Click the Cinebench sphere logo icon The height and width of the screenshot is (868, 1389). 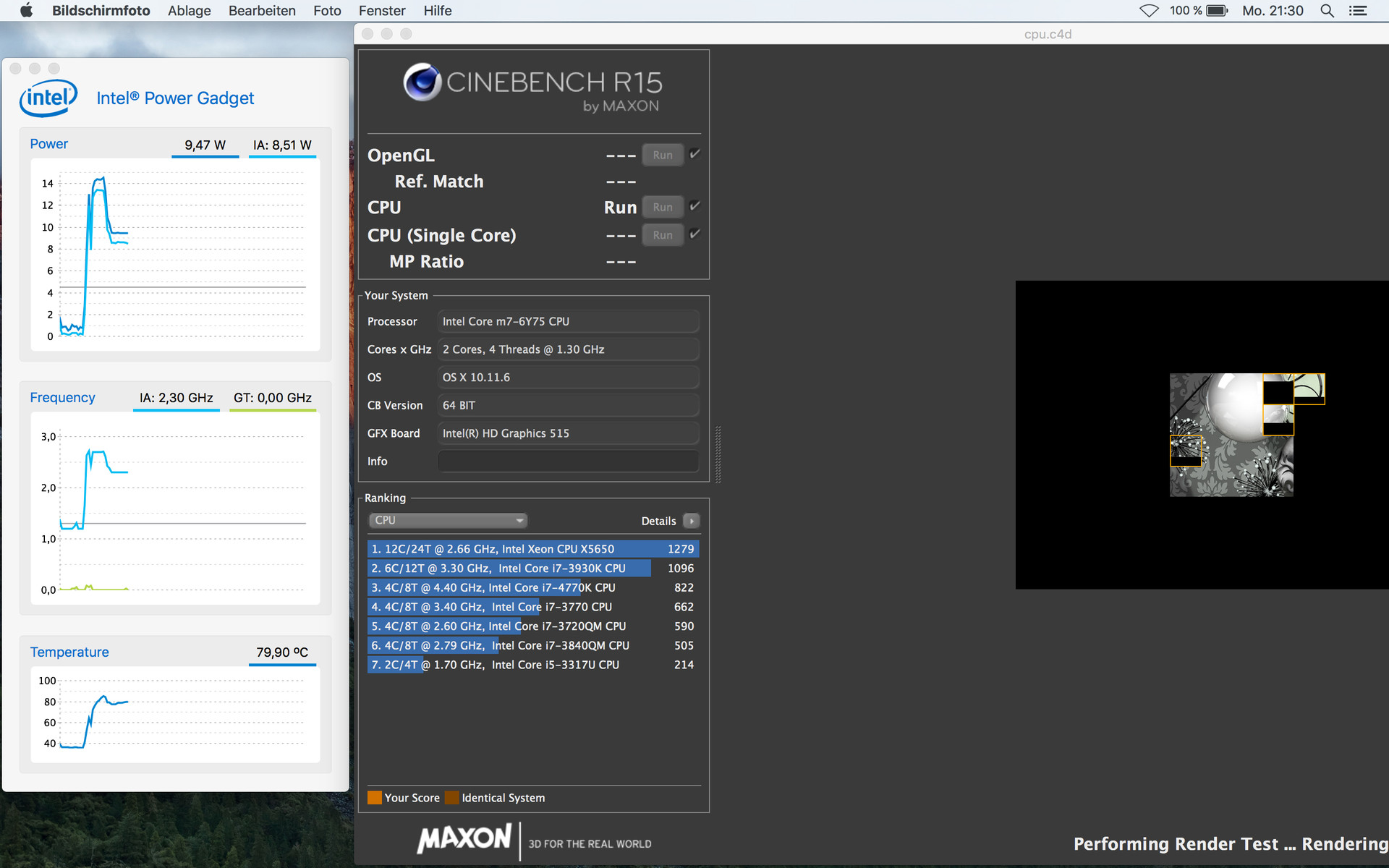[x=422, y=82]
